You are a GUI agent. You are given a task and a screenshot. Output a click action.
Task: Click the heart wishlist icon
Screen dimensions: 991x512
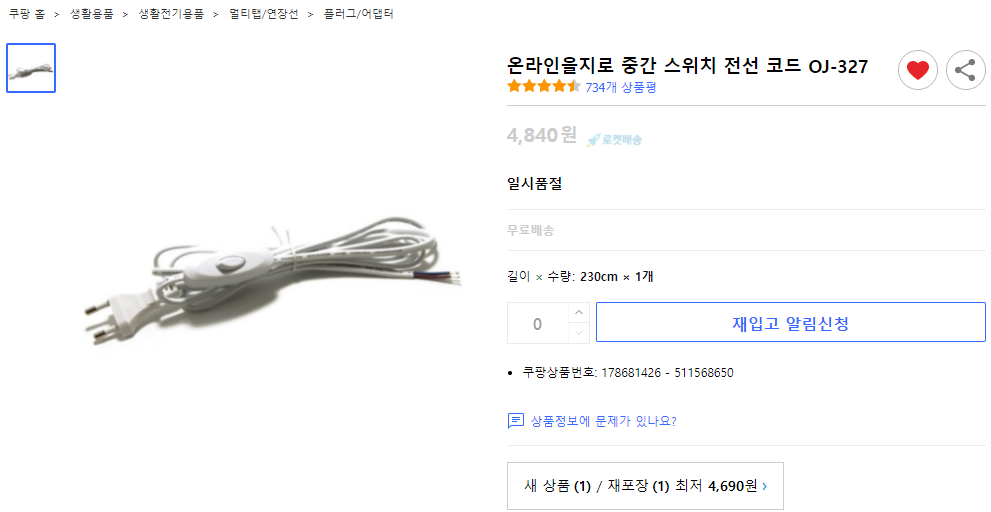[917, 70]
